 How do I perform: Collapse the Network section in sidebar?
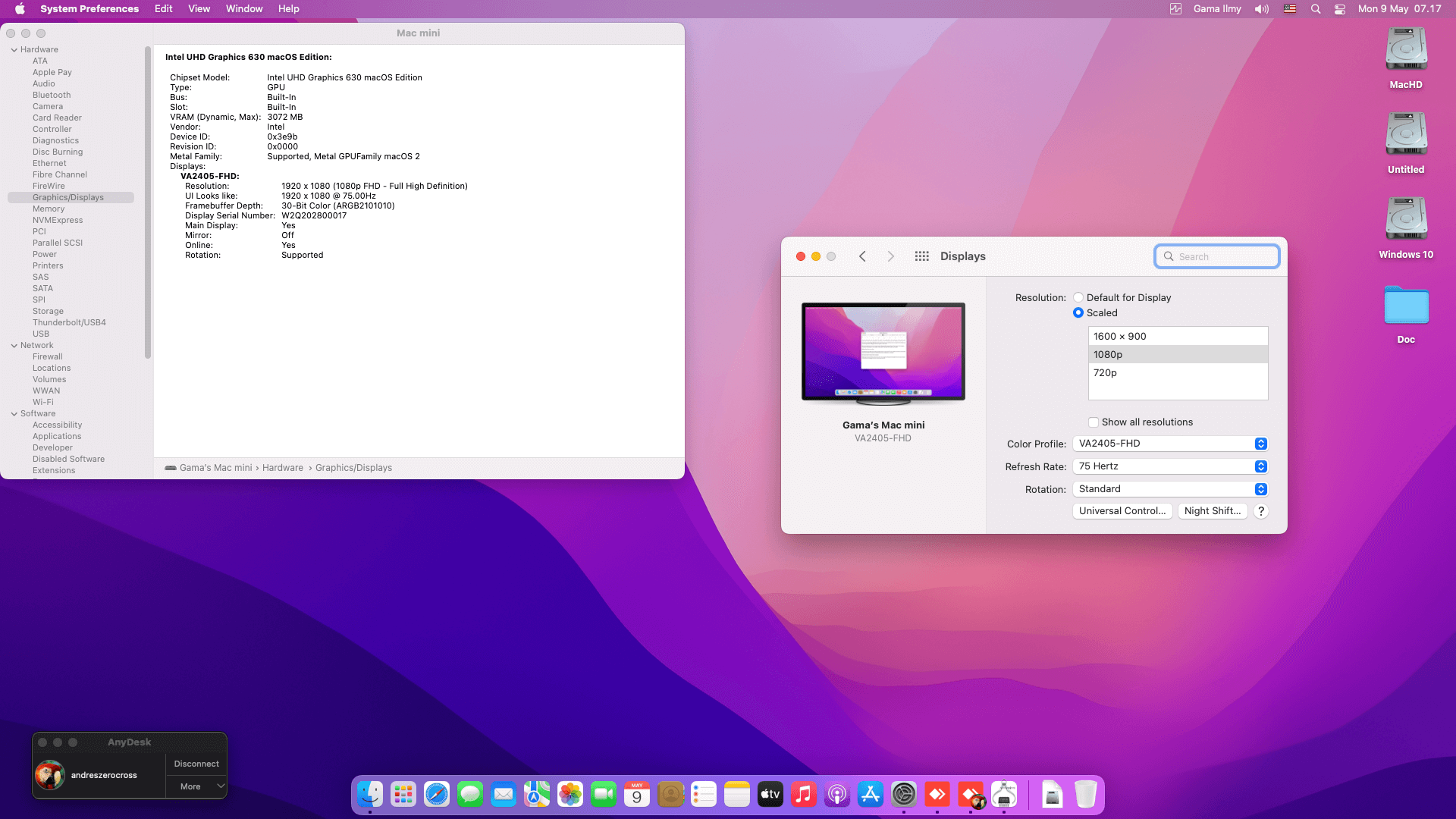click(14, 346)
